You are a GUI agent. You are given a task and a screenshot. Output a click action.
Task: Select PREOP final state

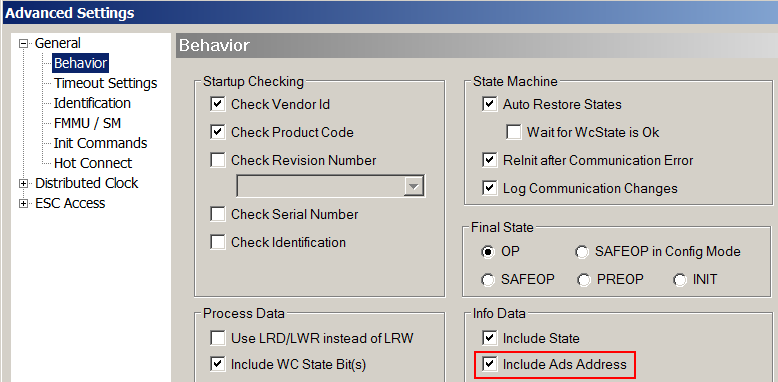tap(584, 280)
